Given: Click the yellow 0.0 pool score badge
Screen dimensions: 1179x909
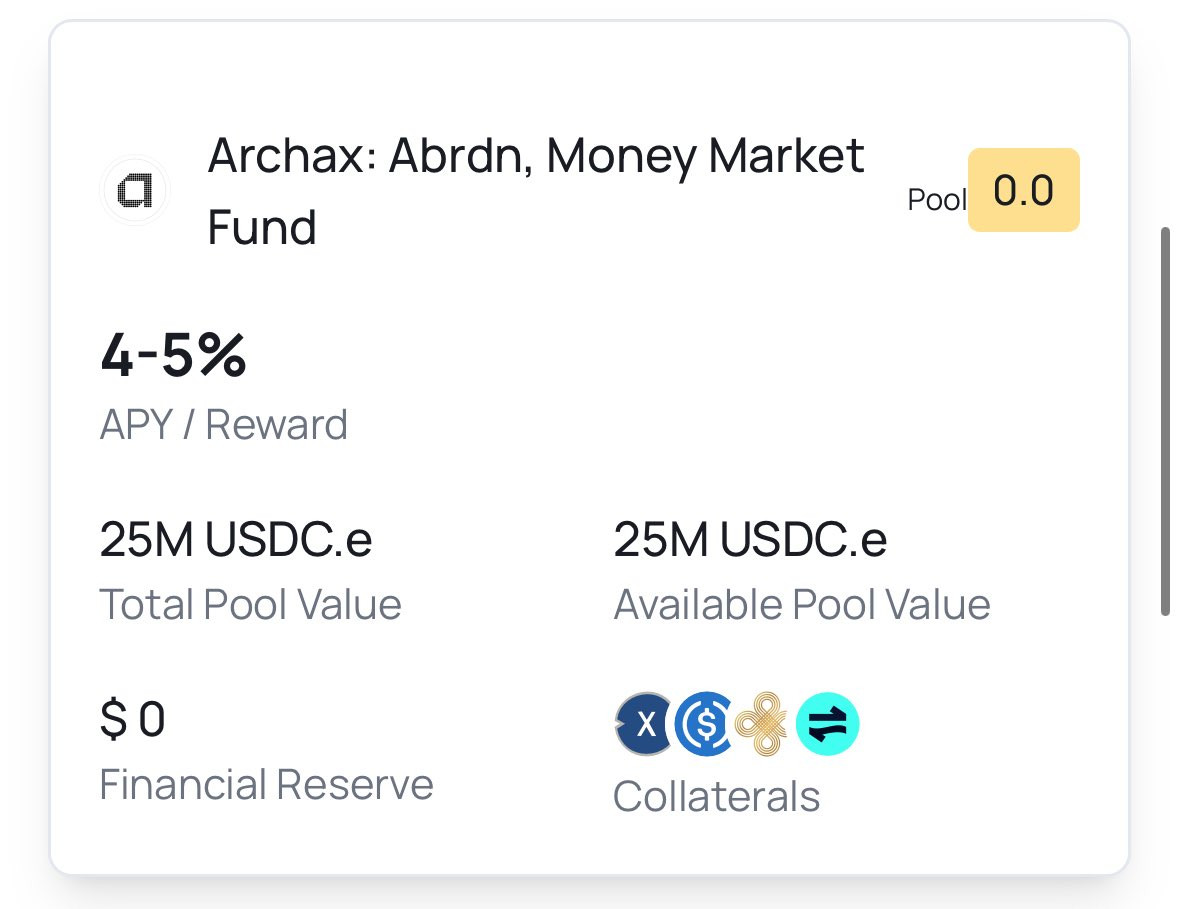Looking at the screenshot, I should pyautogui.click(x=1023, y=190).
